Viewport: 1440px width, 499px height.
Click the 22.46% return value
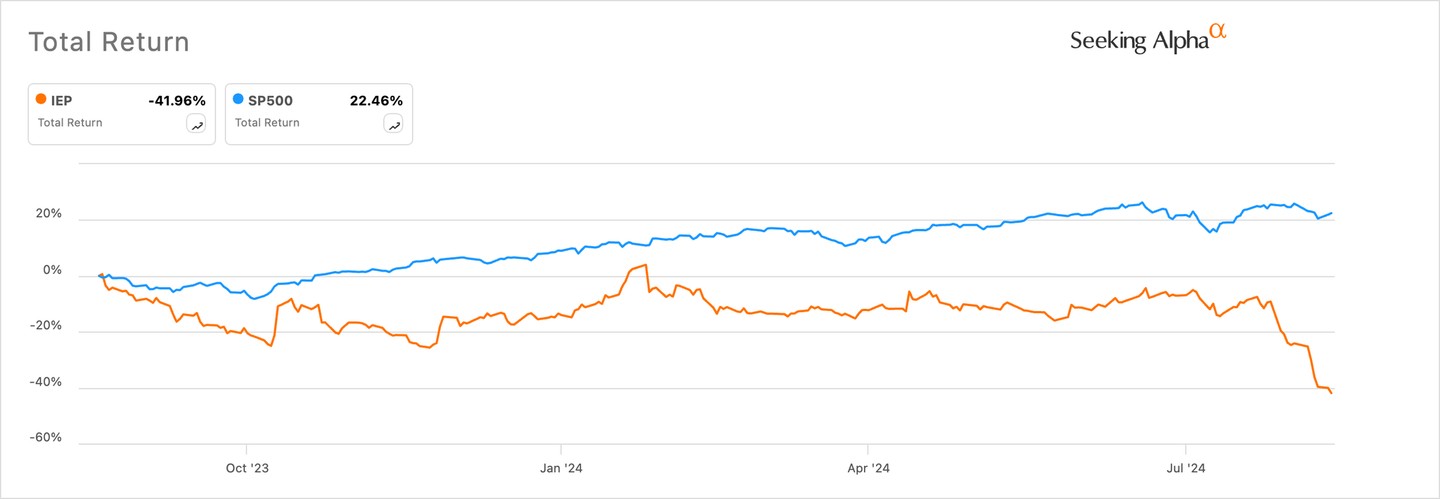point(375,100)
